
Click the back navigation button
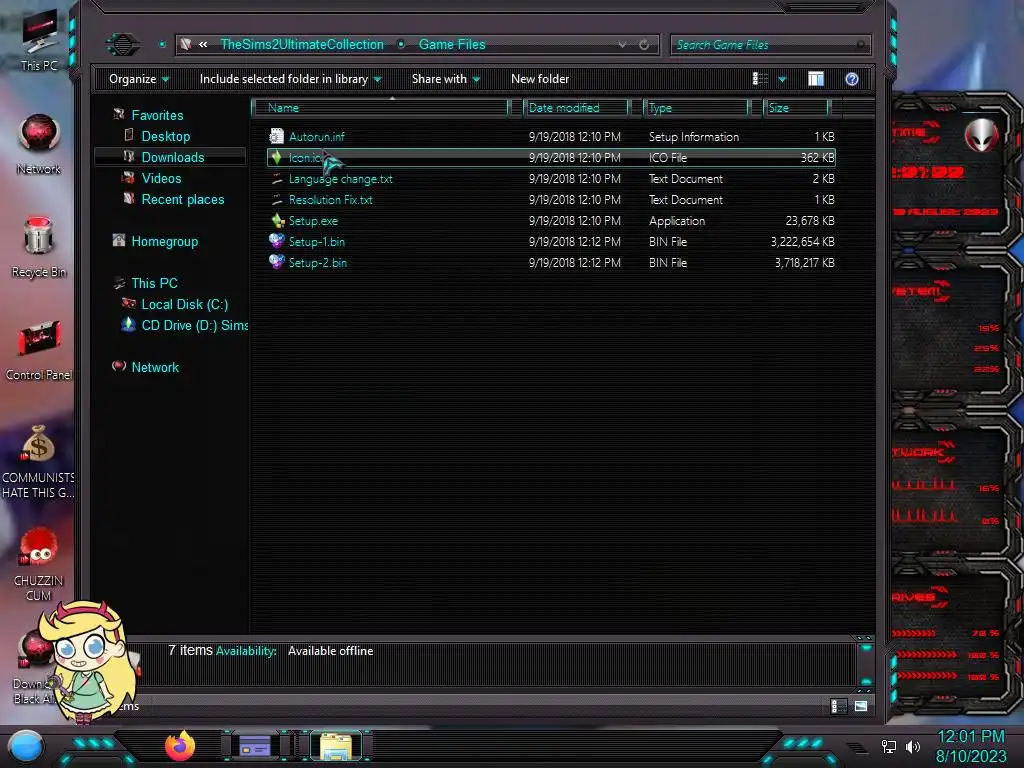tap(123, 44)
